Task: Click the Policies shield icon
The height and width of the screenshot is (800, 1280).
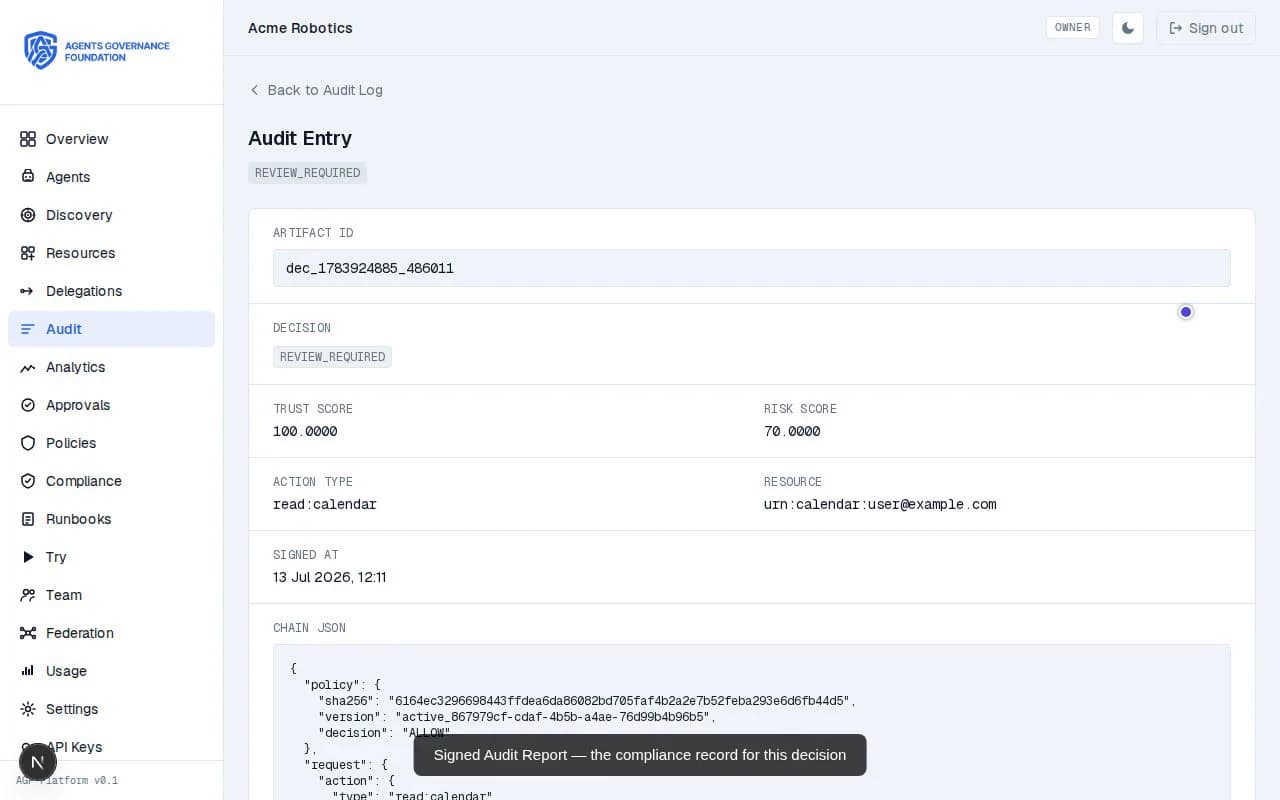Action: click(28, 443)
